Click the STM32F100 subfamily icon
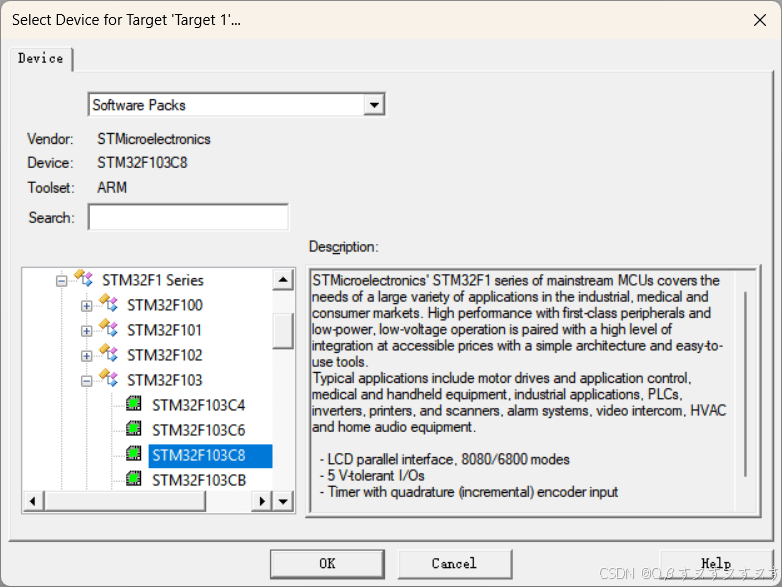 click(x=108, y=303)
